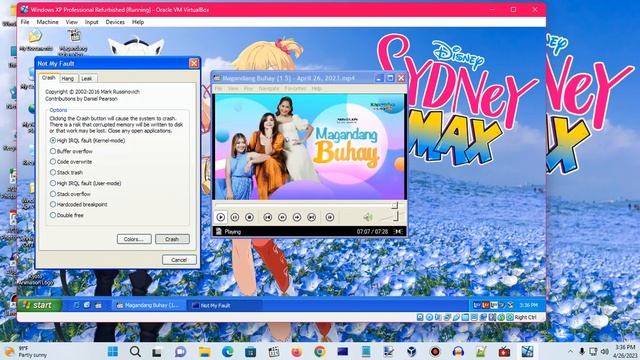
Task: Click the Right Ctrl host key indicator
Action: point(525,317)
